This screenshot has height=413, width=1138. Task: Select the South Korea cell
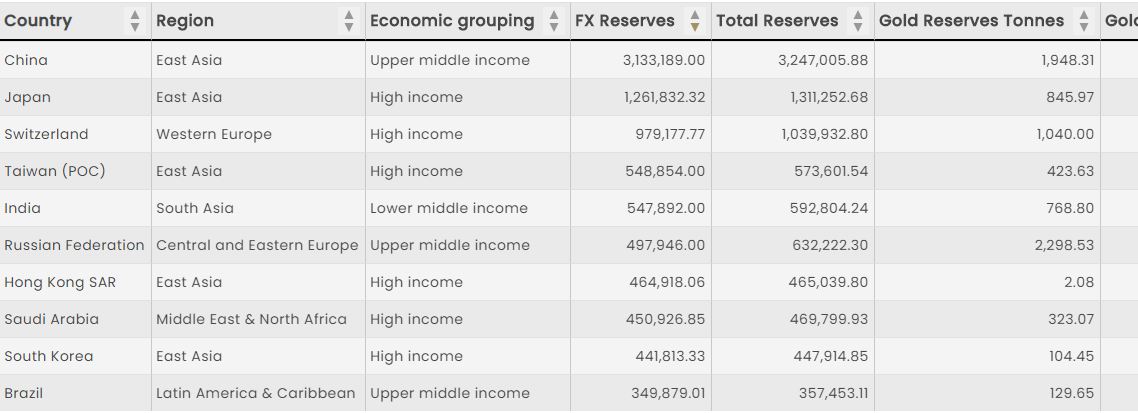tap(49, 356)
